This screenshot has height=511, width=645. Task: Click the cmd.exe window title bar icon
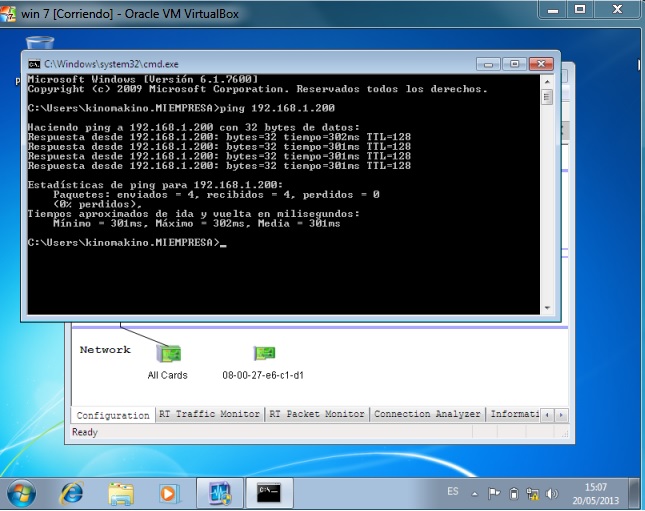[34, 64]
